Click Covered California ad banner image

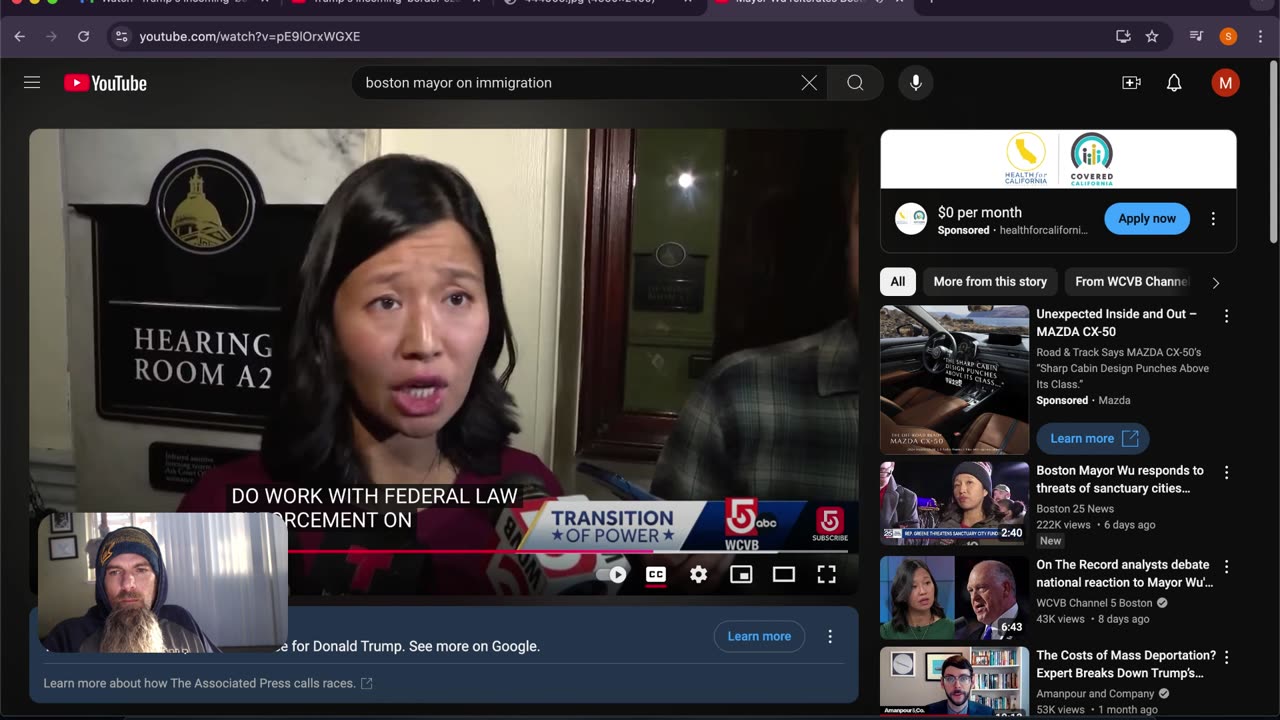[x=1058, y=159]
